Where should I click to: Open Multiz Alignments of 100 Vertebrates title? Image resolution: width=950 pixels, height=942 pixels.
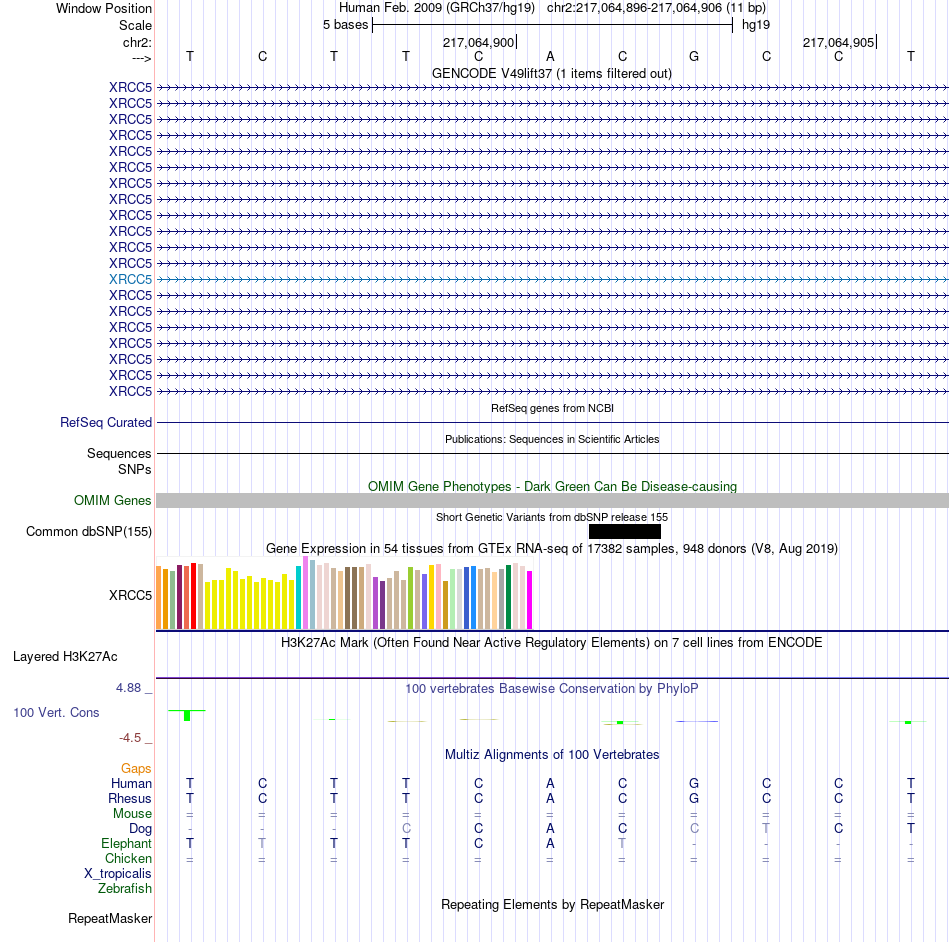(x=552, y=755)
